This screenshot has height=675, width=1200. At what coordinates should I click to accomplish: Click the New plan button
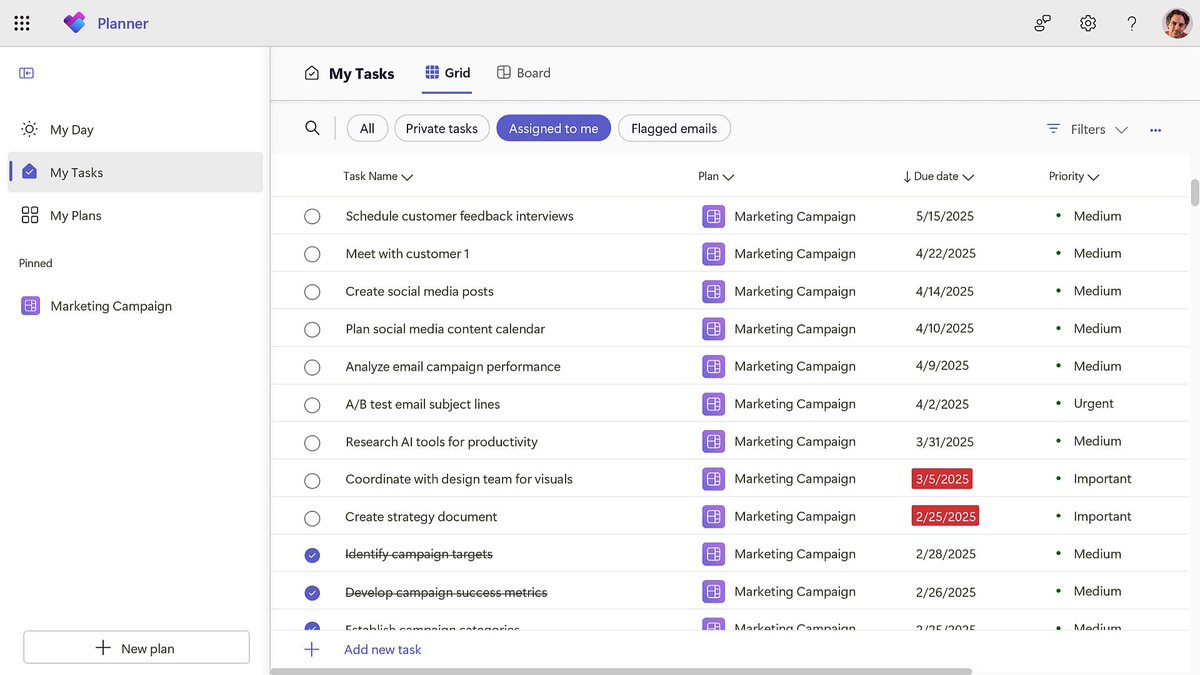(x=136, y=648)
